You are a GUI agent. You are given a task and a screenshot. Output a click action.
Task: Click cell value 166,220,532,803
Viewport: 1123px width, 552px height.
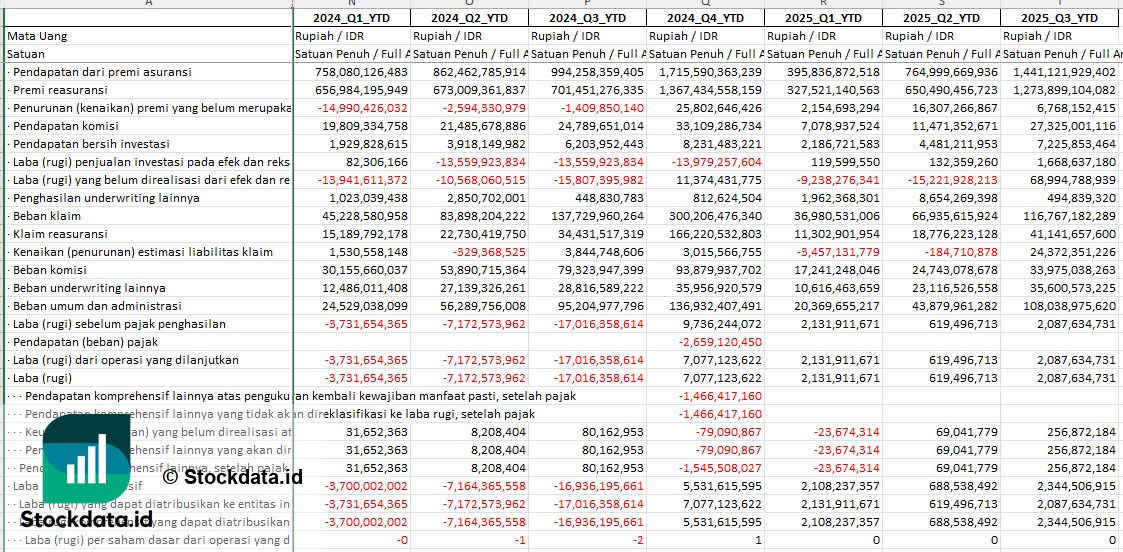click(715, 233)
